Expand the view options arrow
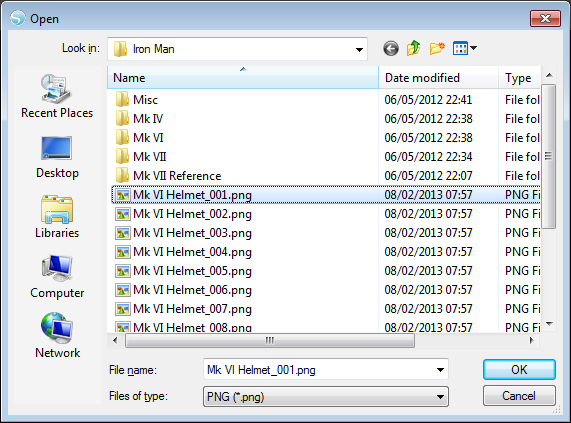The height and width of the screenshot is (423, 571). [473, 48]
